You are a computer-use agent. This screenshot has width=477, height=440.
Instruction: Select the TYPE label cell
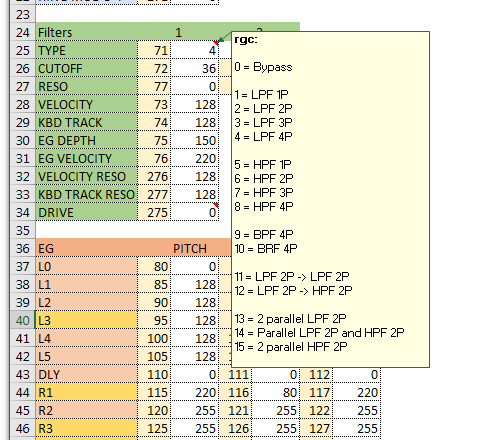[x=86, y=51]
